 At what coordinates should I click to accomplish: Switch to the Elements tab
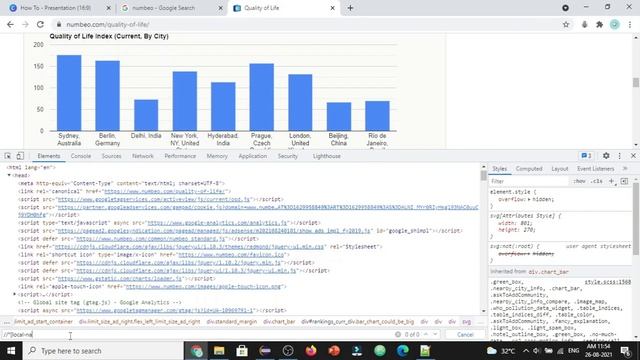[x=49, y=156]
